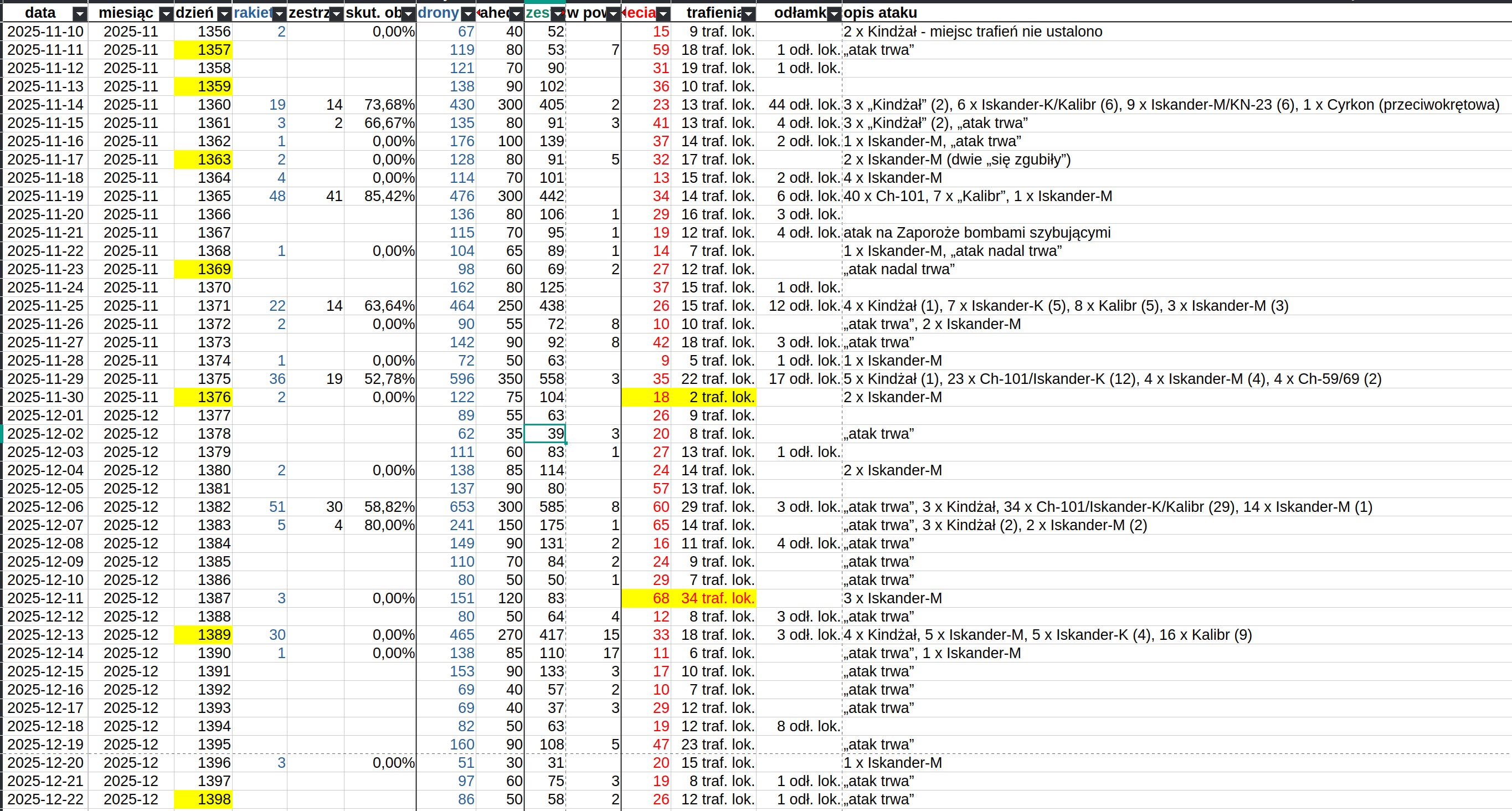Expand the red 'lecia' column filter arrow
Image resolution: width=1512 pixels, height=811 pixels.
point(662,14)
